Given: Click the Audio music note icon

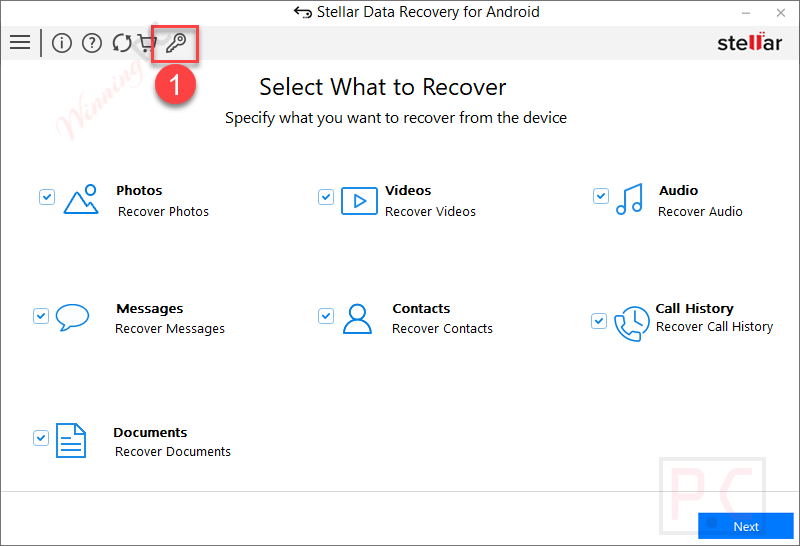Looking at the screenshot, I should click(x=629, y=199).
